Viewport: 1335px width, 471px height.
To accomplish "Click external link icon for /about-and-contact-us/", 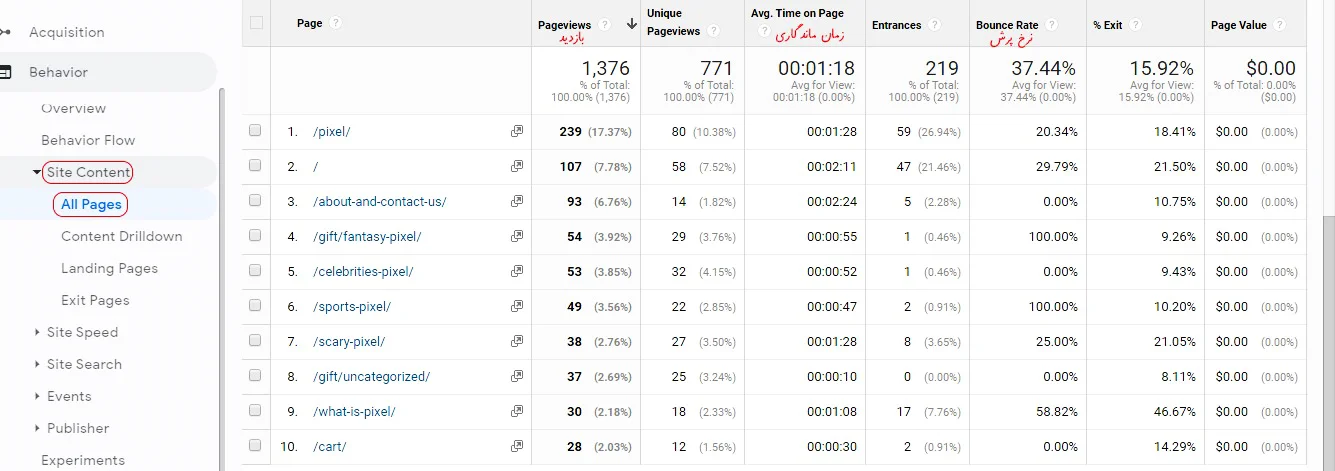I will point(517,201).
